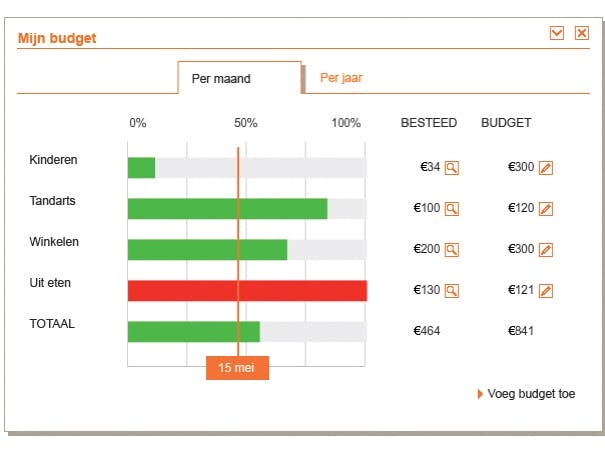Image resolution: width=605 pixels, height=454 pixels.
Task: Click the Winkelen category label
Action: pos(54,242)
